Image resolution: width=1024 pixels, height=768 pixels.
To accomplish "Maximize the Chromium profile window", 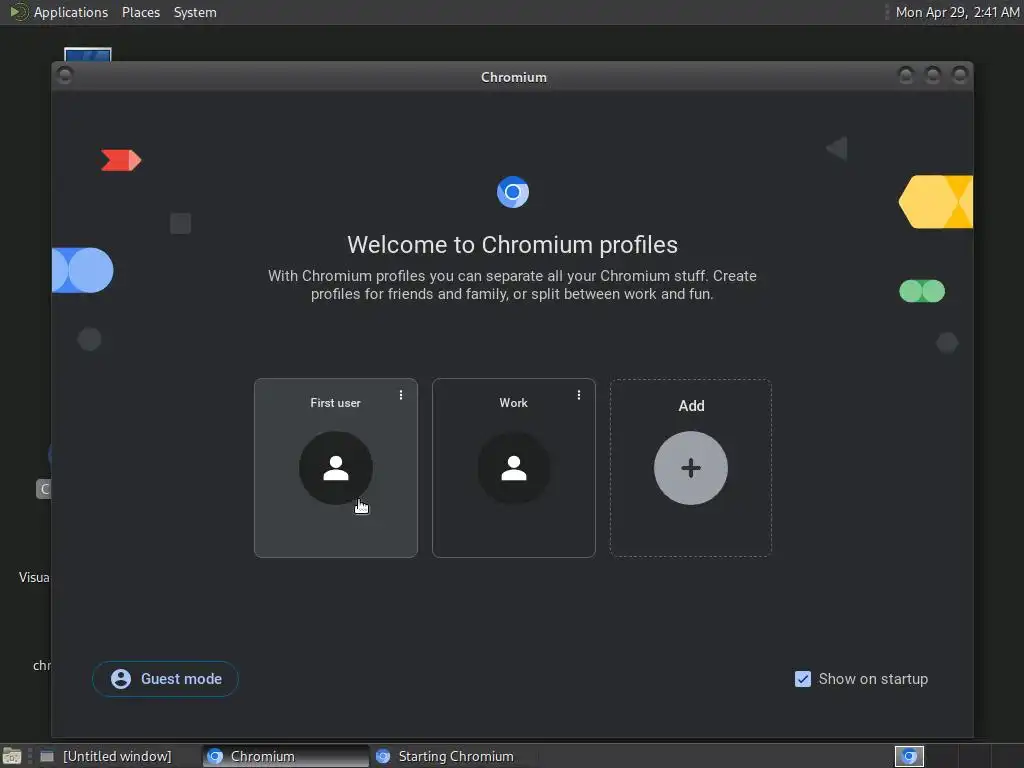I will (933, 76).
